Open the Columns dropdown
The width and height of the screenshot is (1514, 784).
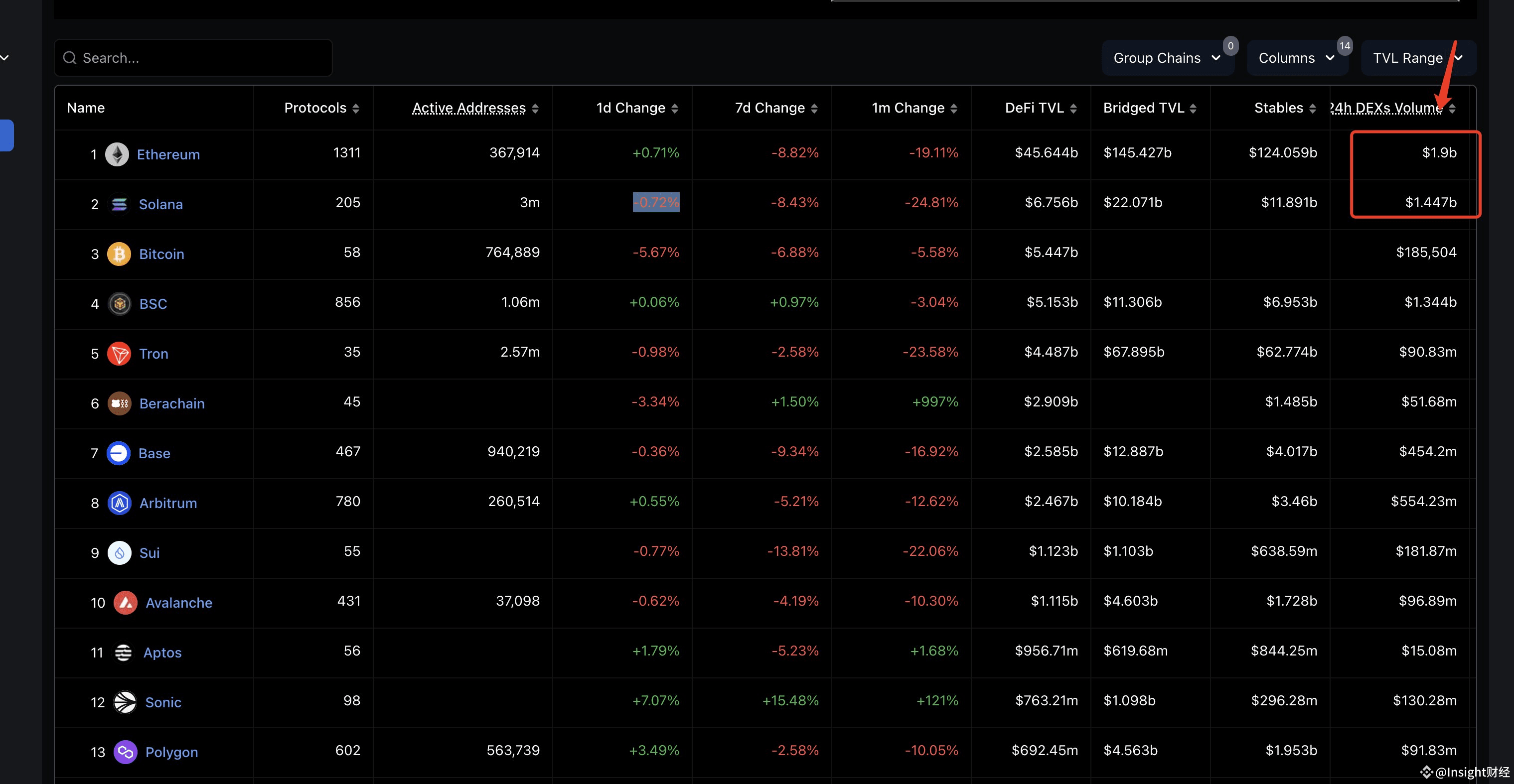[x=1297, y=58]
